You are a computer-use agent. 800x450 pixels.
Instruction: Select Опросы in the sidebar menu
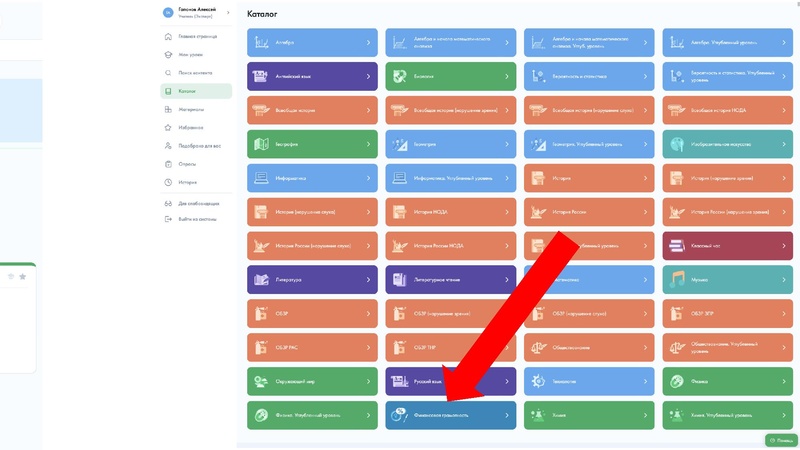[187, 163]
